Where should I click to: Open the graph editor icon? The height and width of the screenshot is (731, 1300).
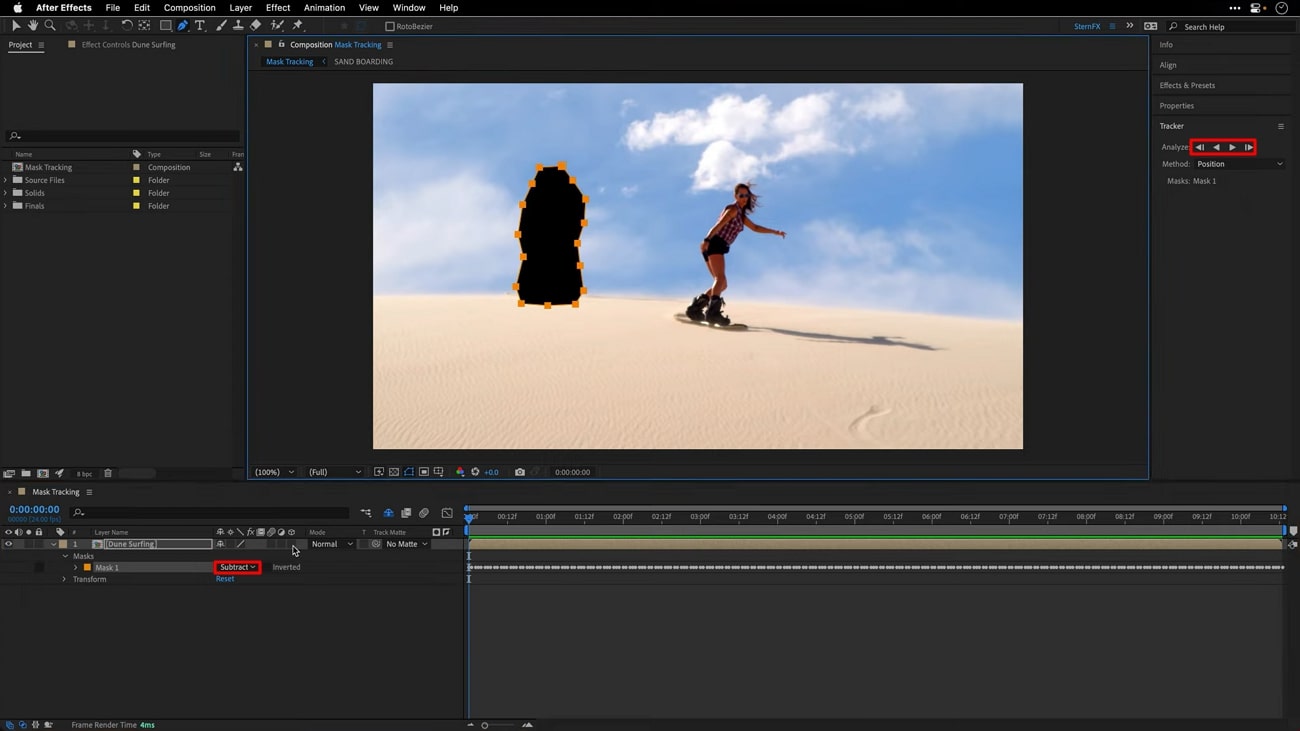coord(447,513)
